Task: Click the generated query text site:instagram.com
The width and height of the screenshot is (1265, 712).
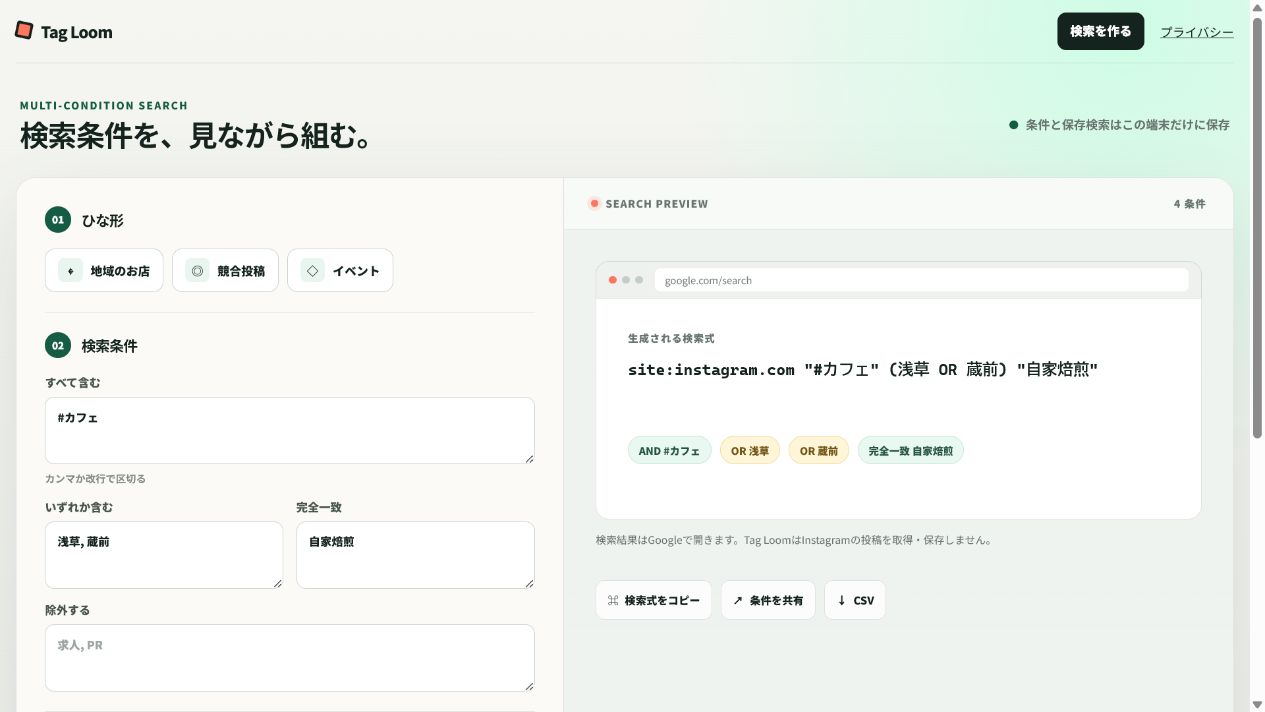Action: coord(711,370)
